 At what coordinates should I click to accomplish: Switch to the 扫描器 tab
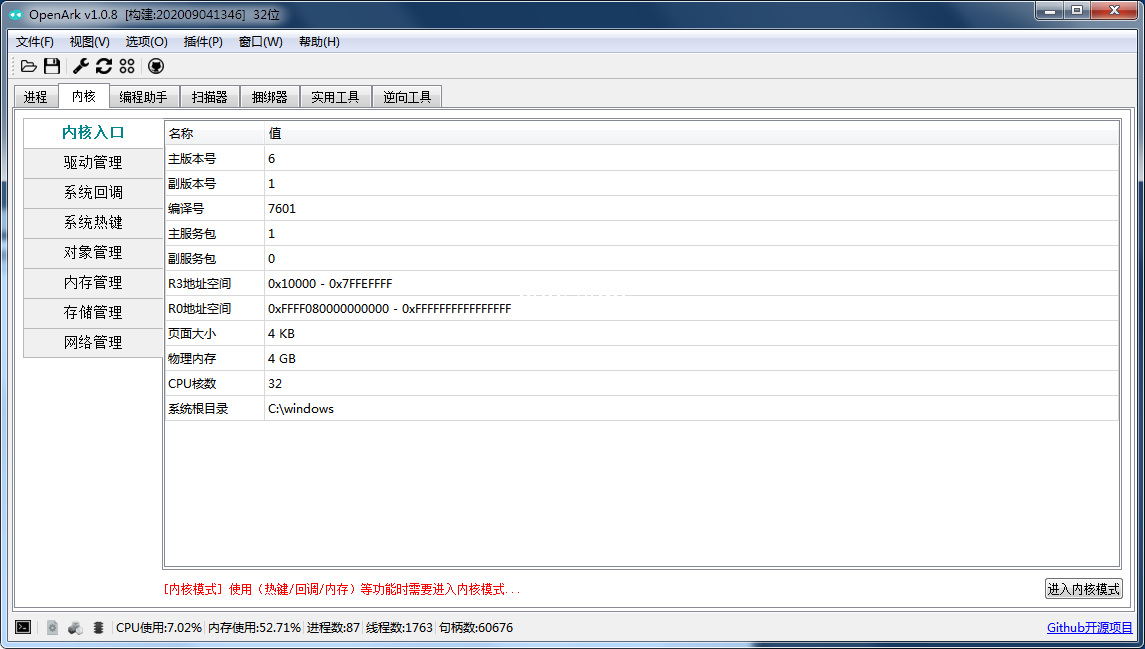[x=210, y=97]
